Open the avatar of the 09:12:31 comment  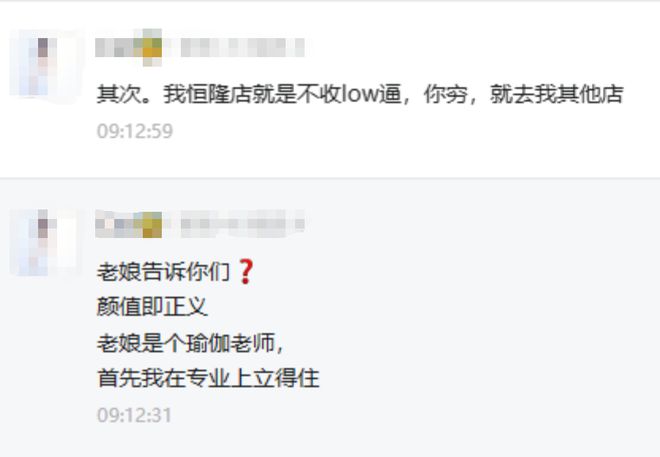coord(44,242)
